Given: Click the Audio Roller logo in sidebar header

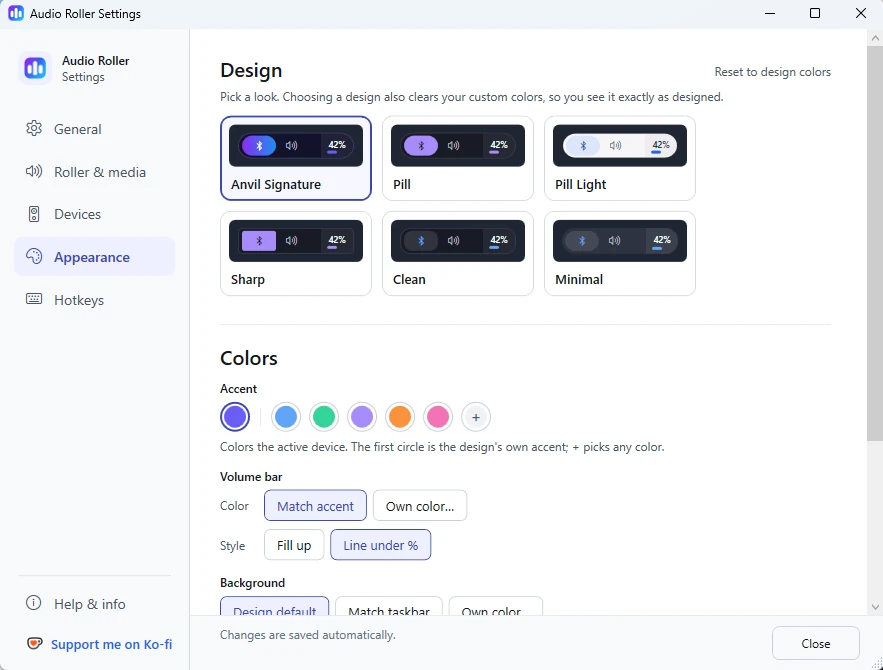Looking at the screenshot, I should point(35,68).
